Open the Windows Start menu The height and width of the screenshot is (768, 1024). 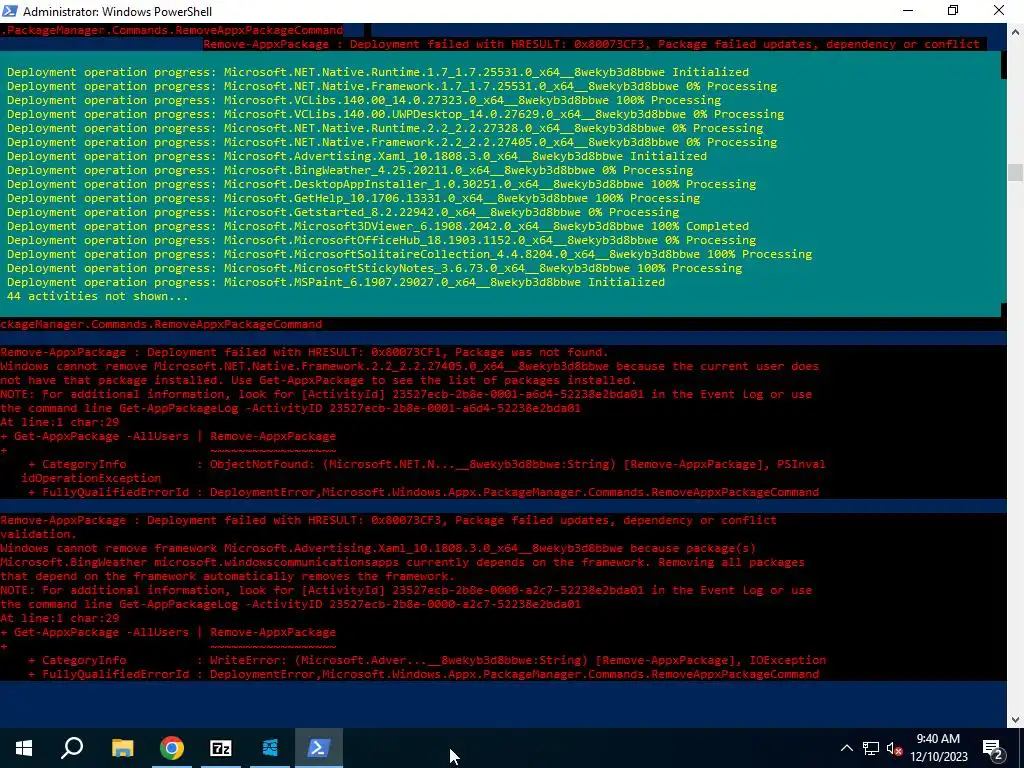point(24,748)
